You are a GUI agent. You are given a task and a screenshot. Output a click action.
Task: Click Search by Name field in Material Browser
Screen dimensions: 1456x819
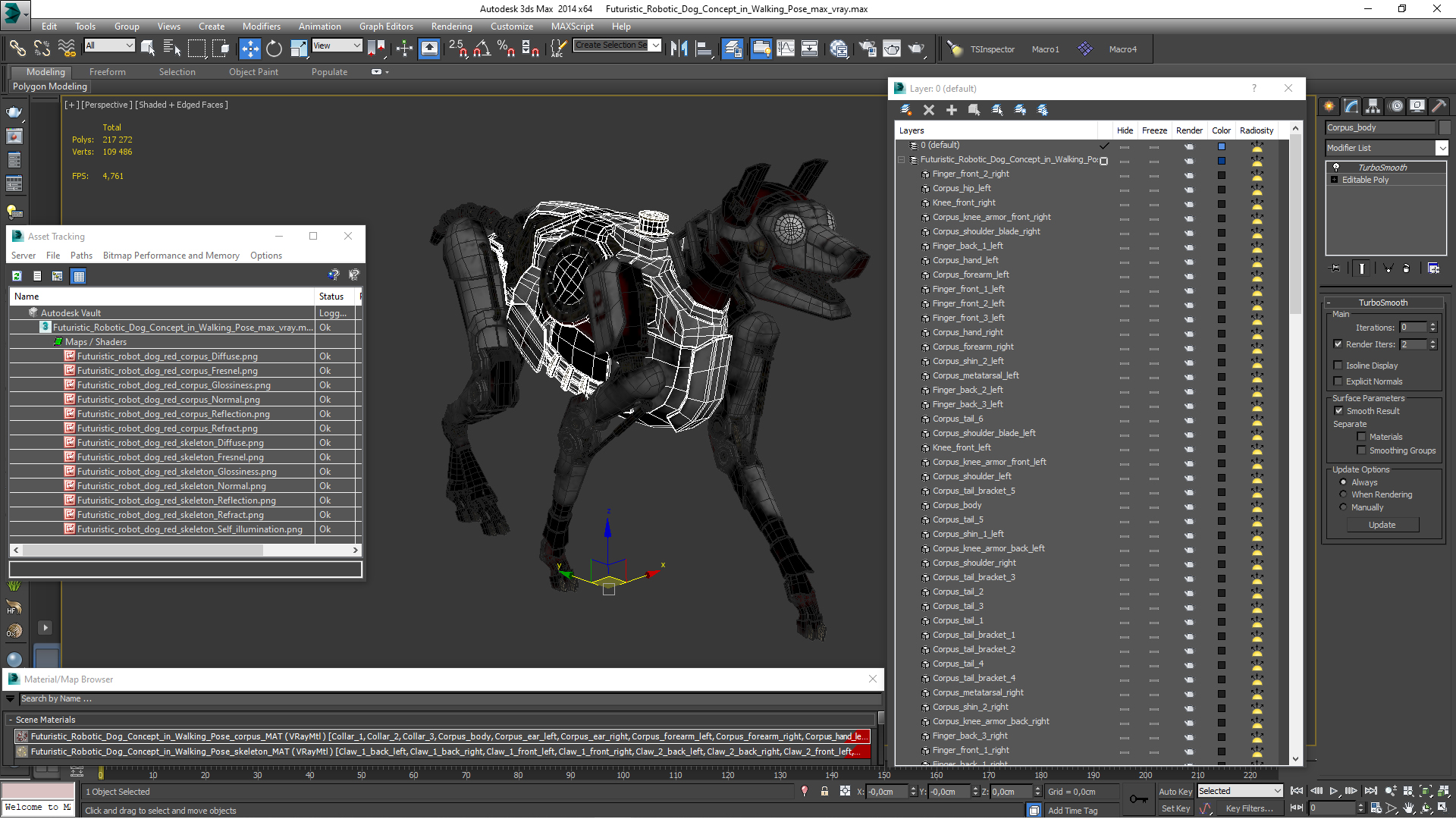click(450, 698)
